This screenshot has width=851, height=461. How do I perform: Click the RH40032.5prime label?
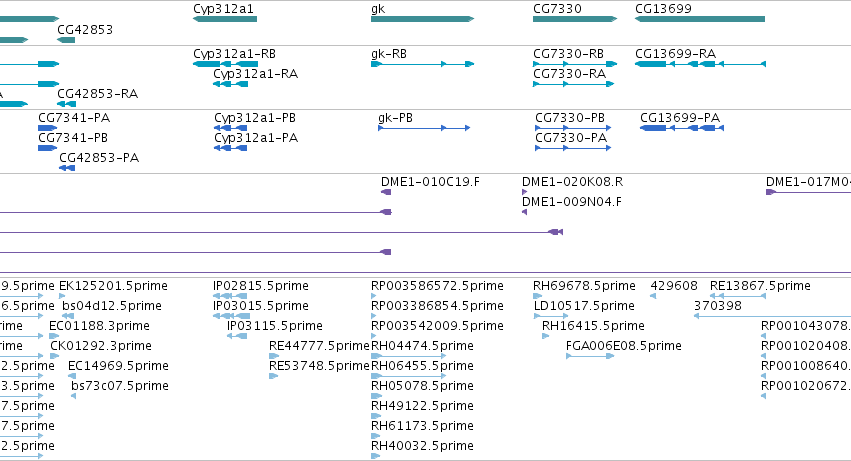(422, 446)
